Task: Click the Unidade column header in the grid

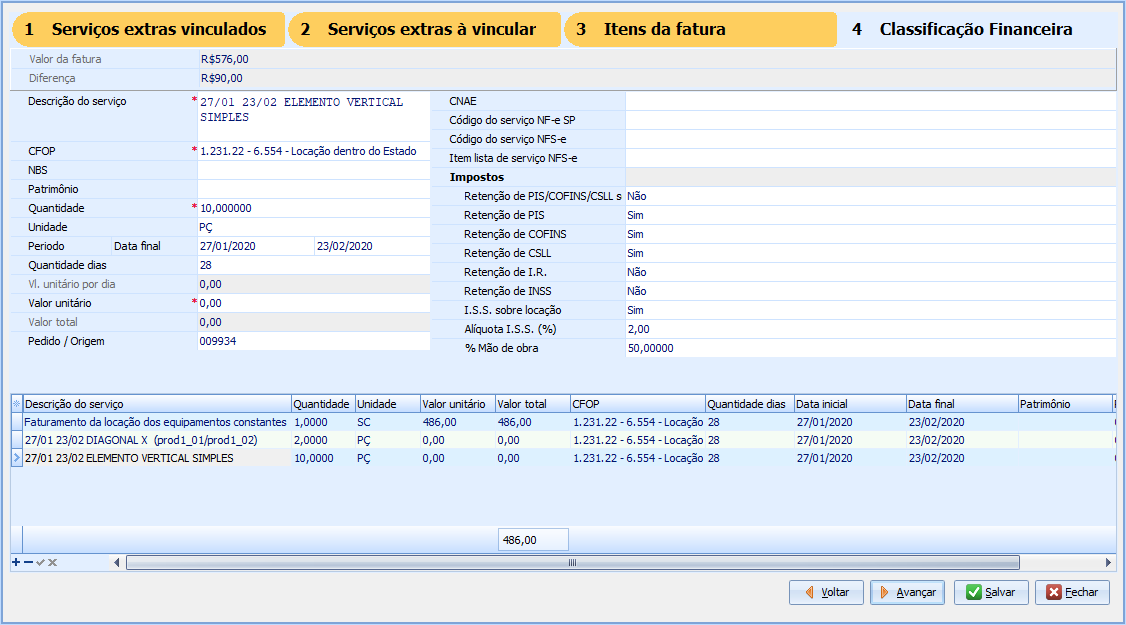Action: pyautogui.click(x=388, y=404)
